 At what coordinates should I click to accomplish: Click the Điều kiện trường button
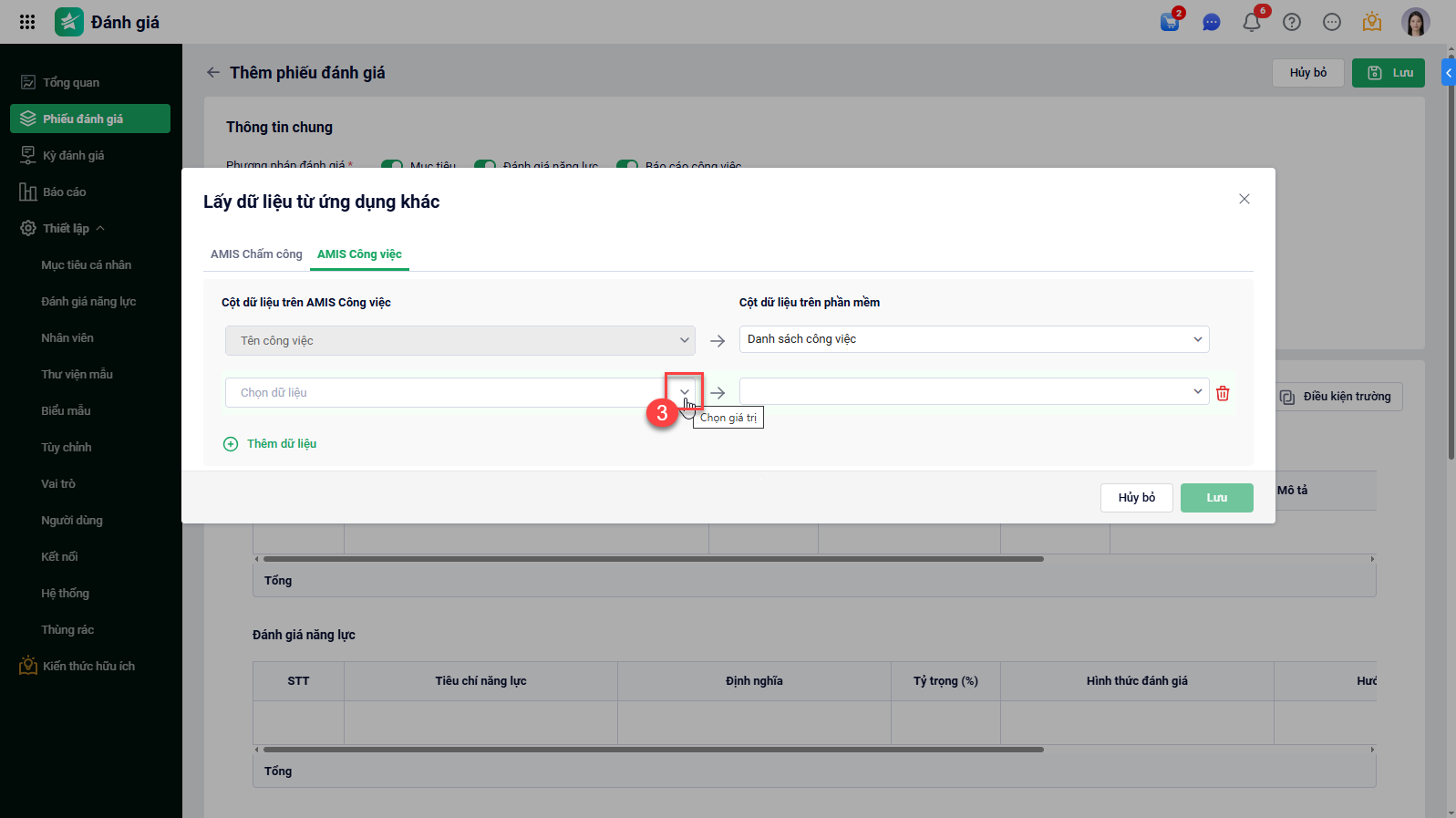(x=1337, y=397)
